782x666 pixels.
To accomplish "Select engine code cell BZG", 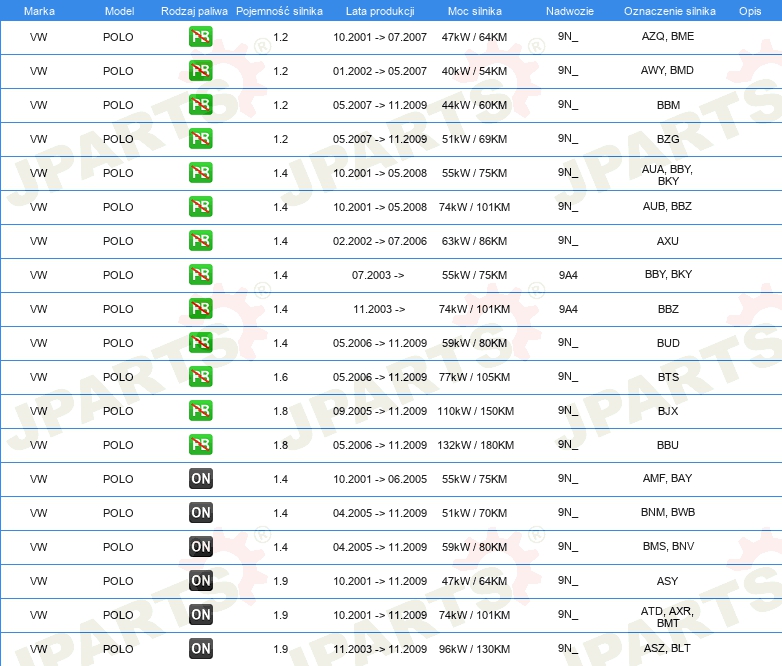I will point(668,139).
